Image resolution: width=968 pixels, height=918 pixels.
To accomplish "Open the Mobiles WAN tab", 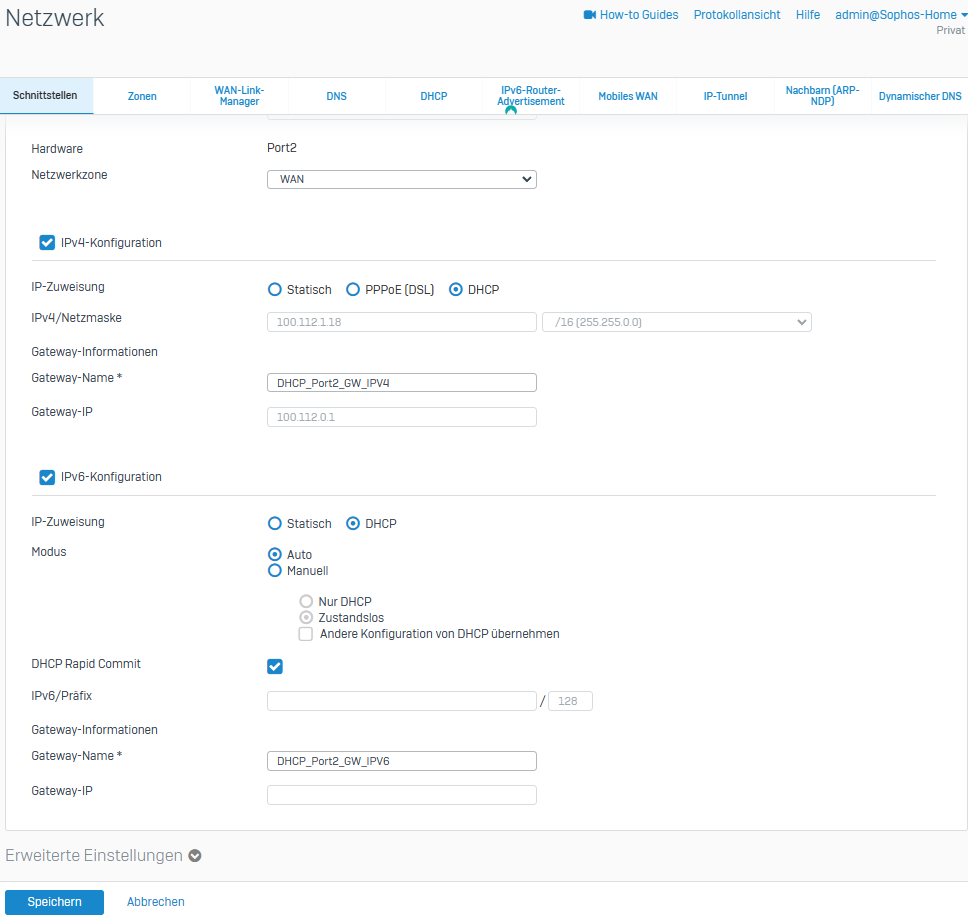I will [x=628, y=96].
